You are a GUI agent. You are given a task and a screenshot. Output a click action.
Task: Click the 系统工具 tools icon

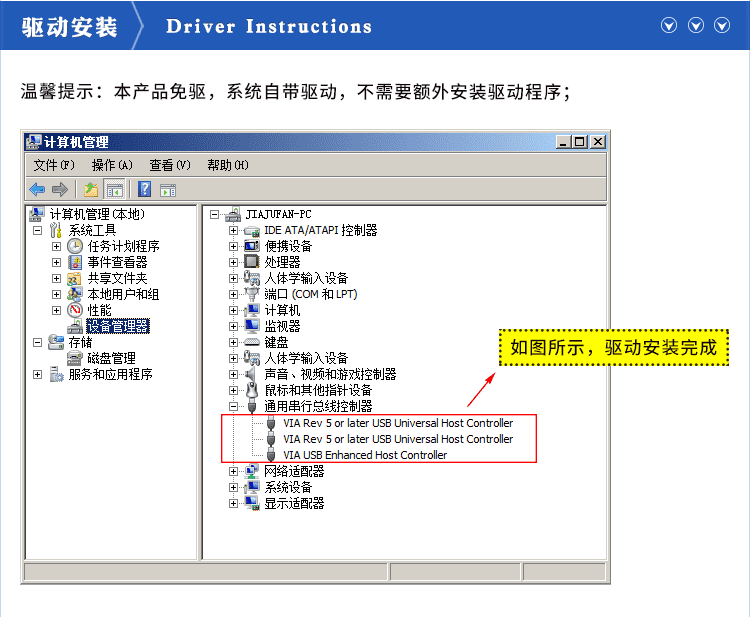click(56, 230)
